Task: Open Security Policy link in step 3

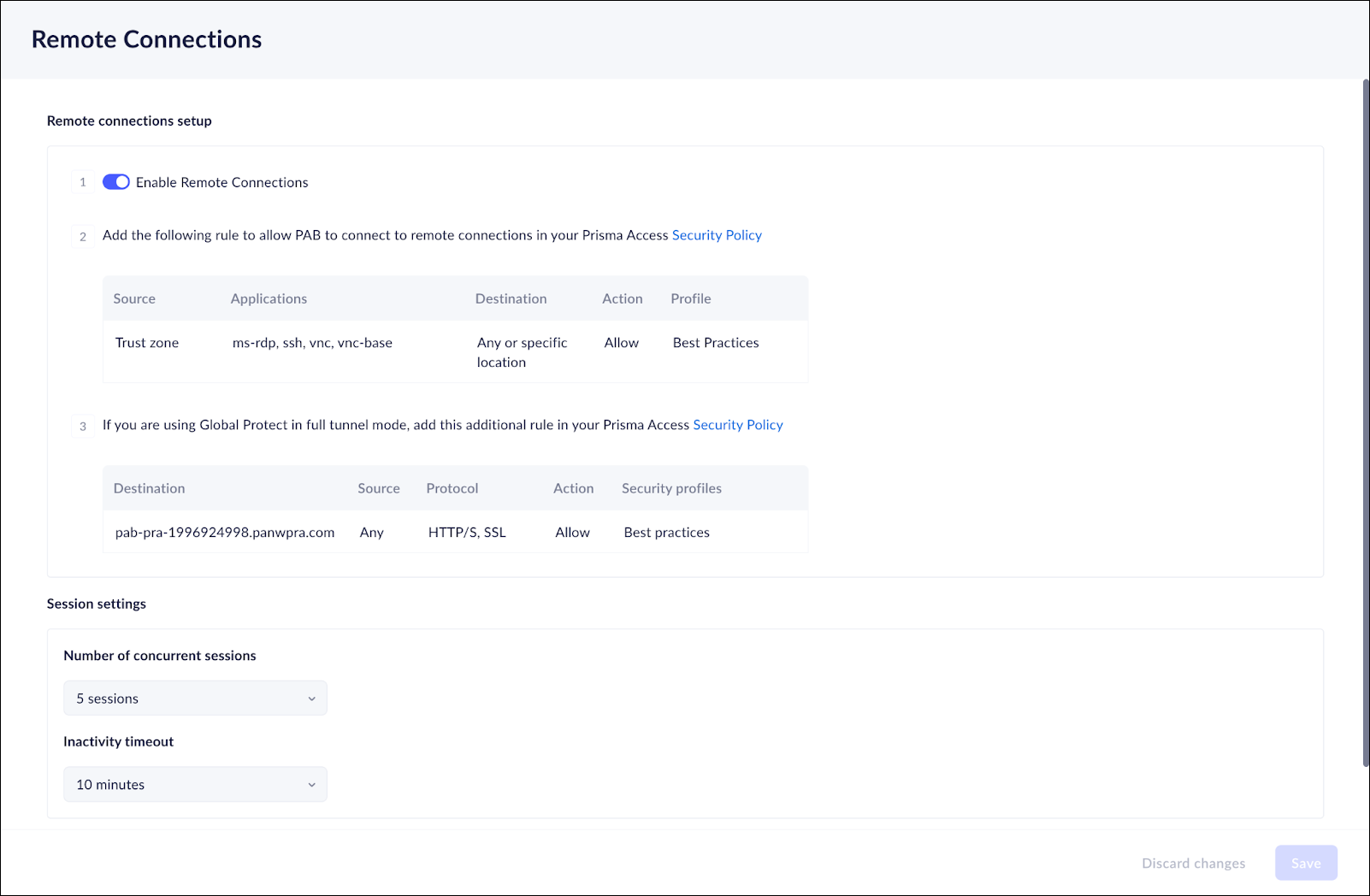Action: pos(737,425)
